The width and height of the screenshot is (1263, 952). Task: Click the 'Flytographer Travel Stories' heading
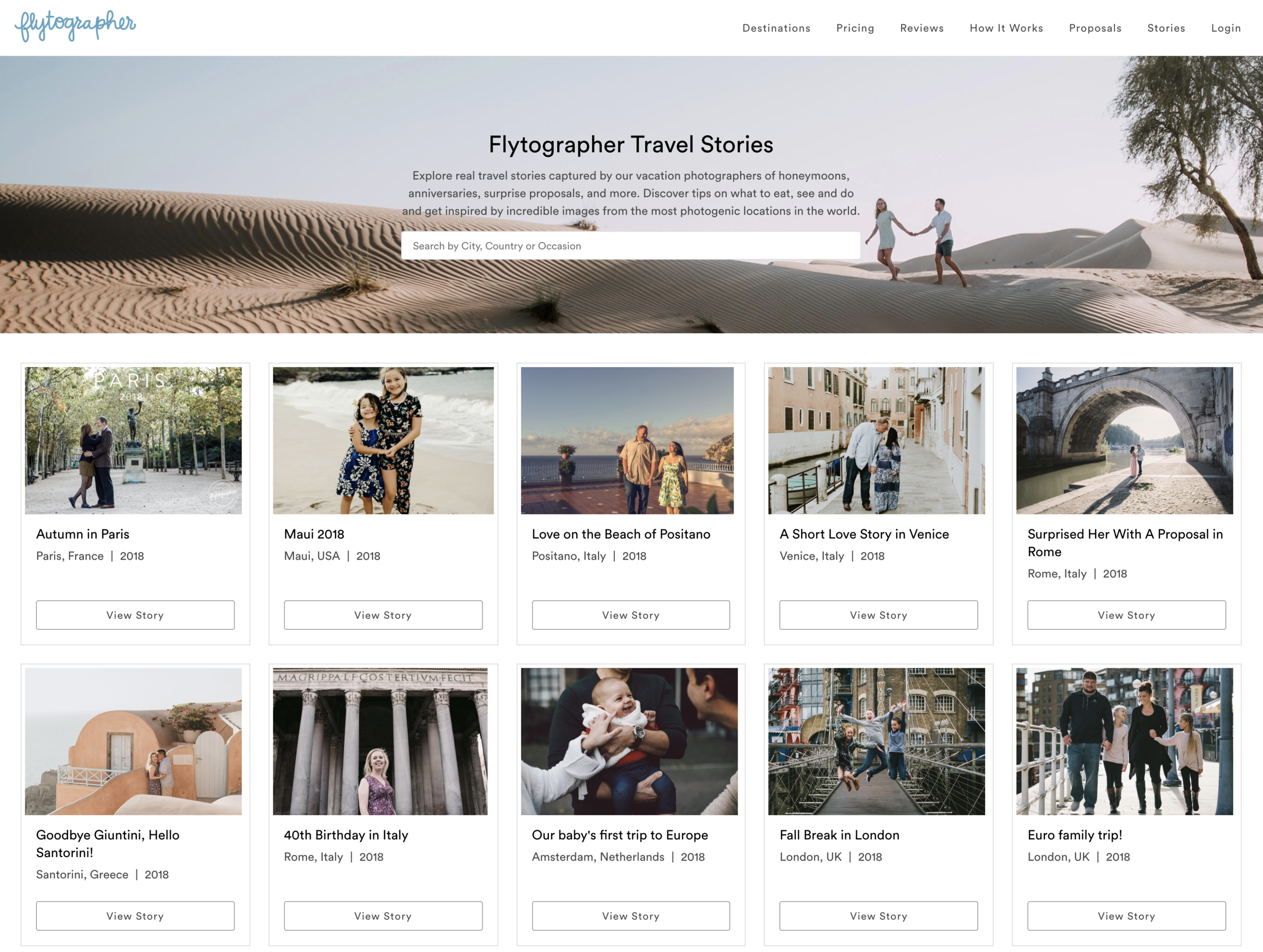[x=631, y=144]
